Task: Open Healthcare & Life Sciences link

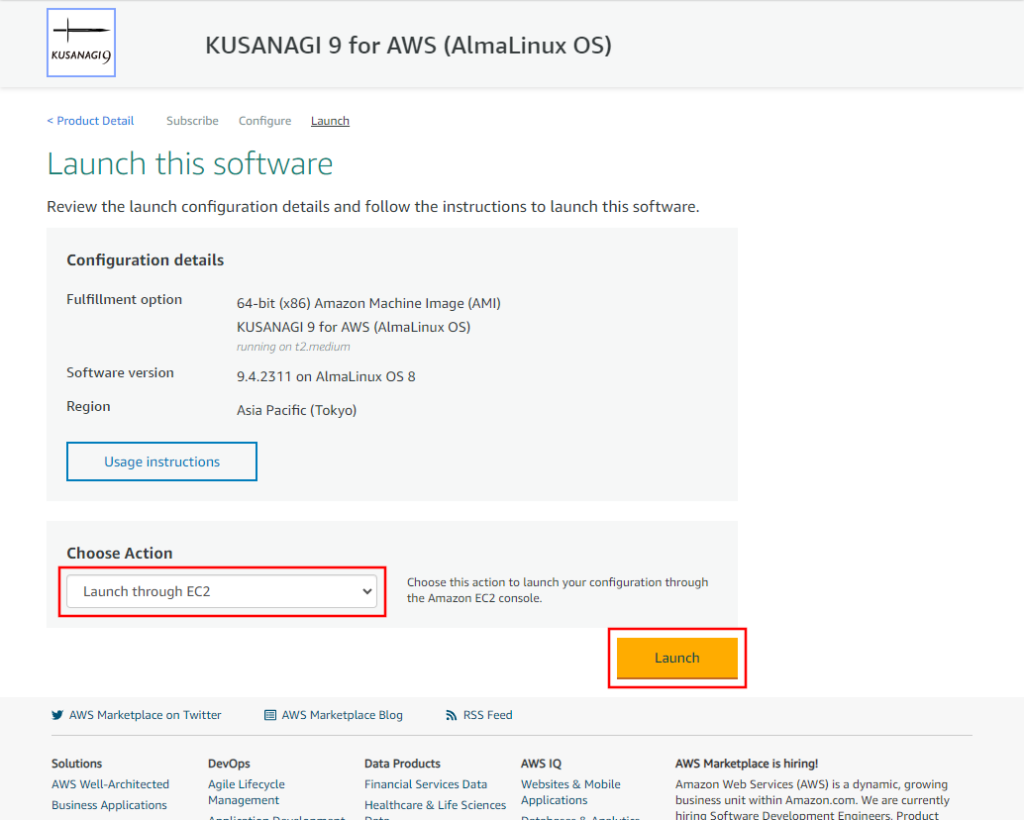Action: coord(435,805)
